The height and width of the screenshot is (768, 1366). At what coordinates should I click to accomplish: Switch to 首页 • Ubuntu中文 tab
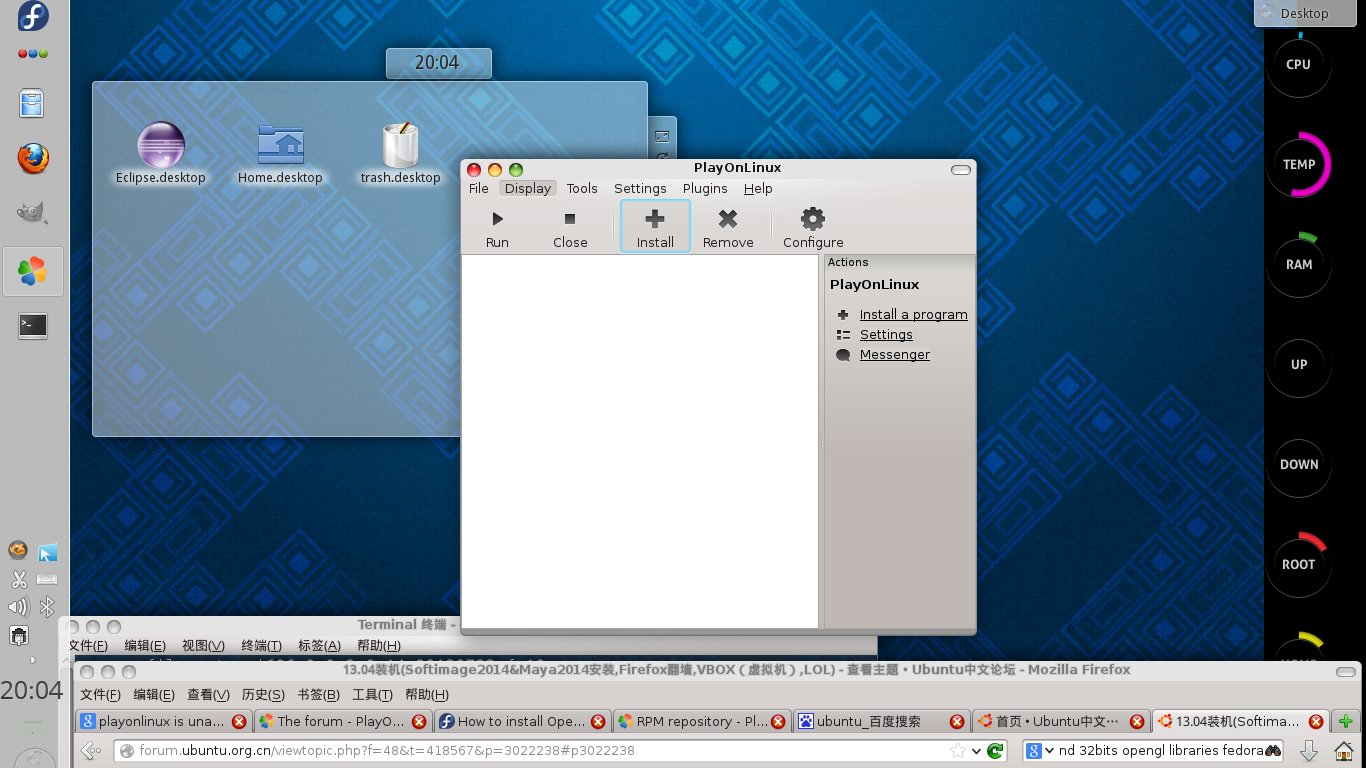coord(1059,721)
